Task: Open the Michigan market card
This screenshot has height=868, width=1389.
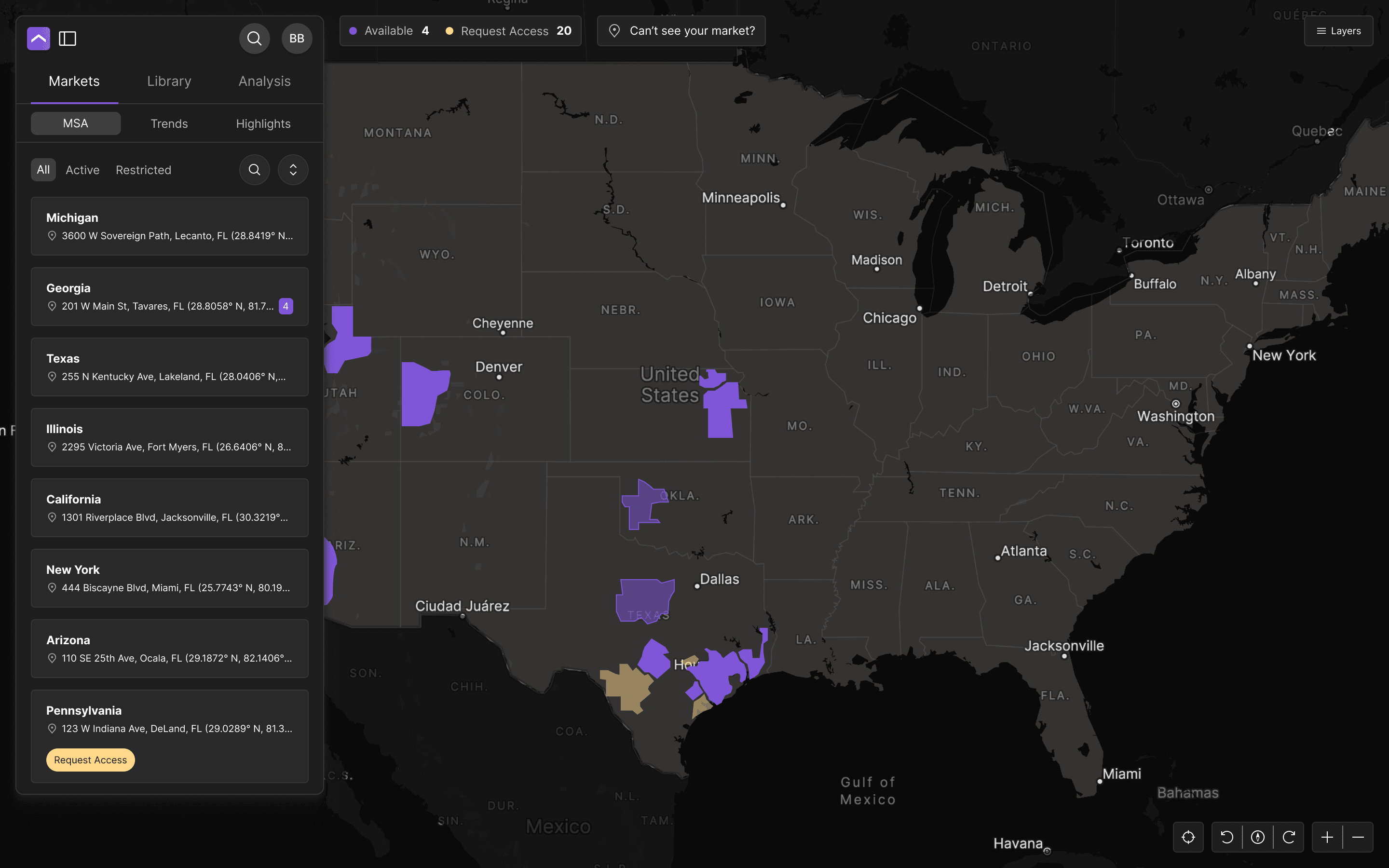Action: tap(169, 226)
